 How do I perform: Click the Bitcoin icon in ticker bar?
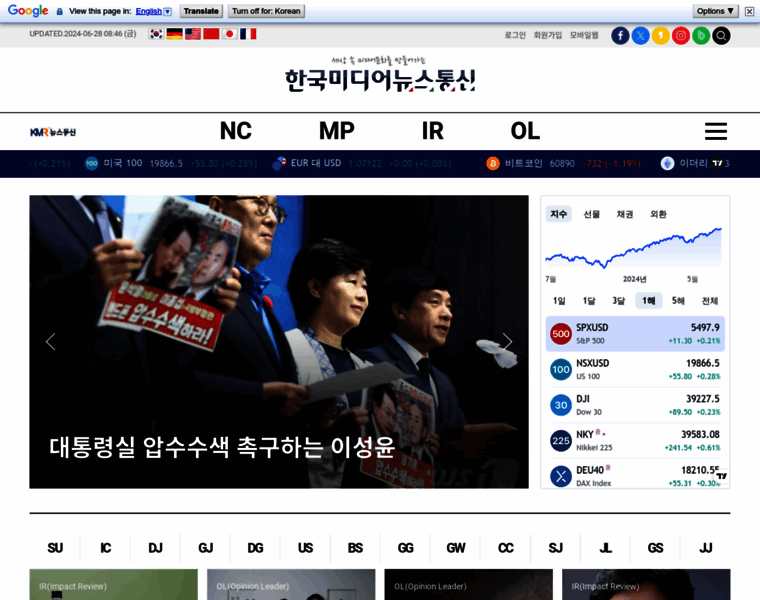coord(493,163)
